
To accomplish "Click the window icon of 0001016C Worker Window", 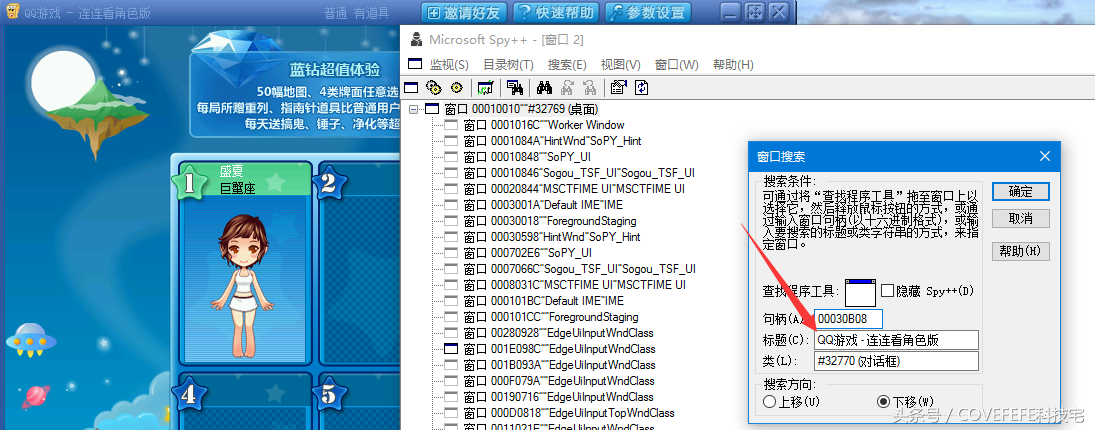I will pos(451,125).
